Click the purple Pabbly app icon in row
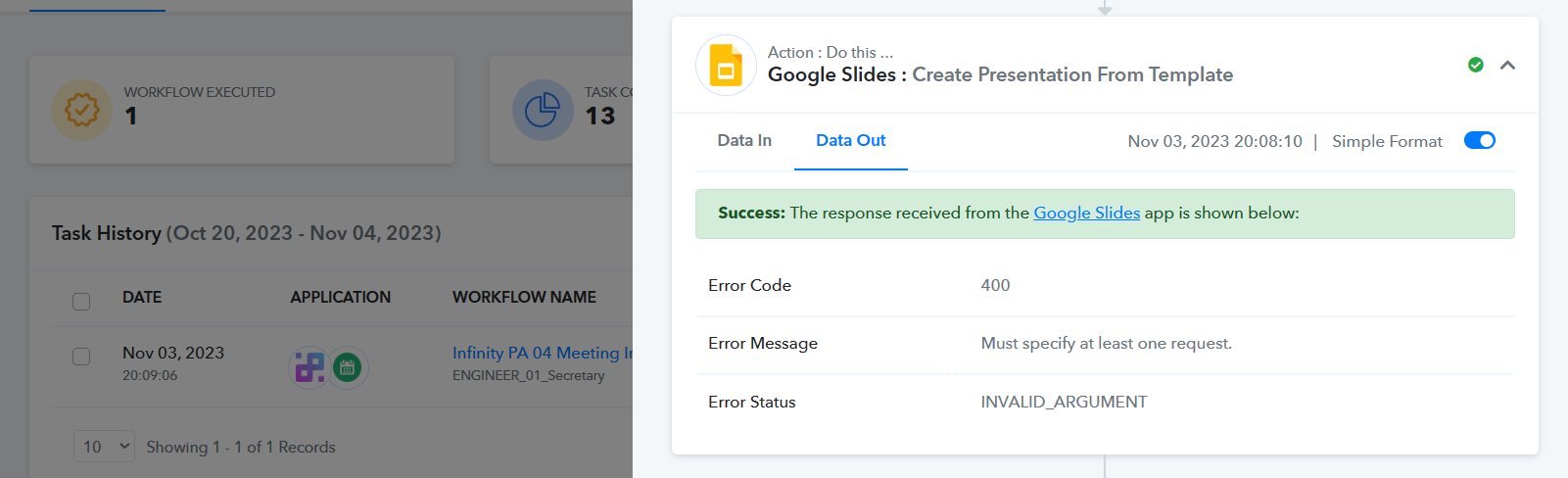The image size is (1568, 478). tap(309, 367)
